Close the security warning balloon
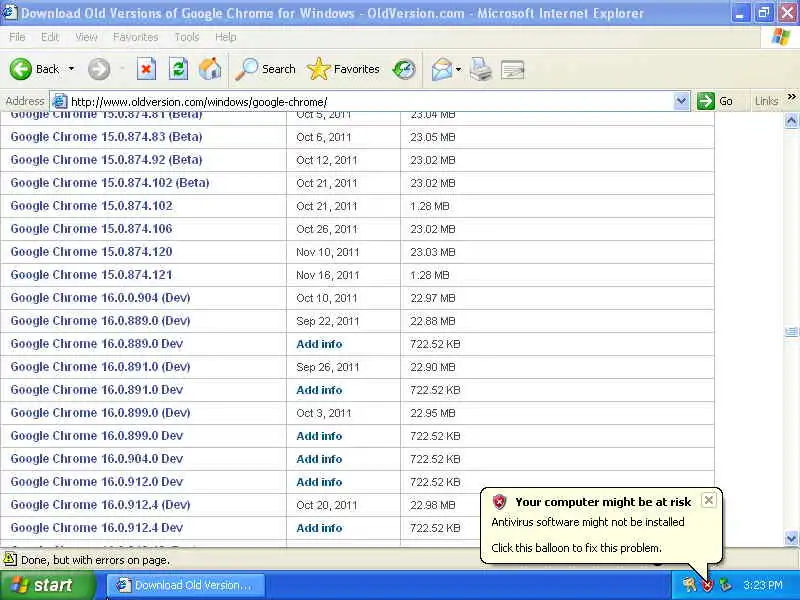Image resolution: width=800 pixels, height=600 pixels. 709,501
